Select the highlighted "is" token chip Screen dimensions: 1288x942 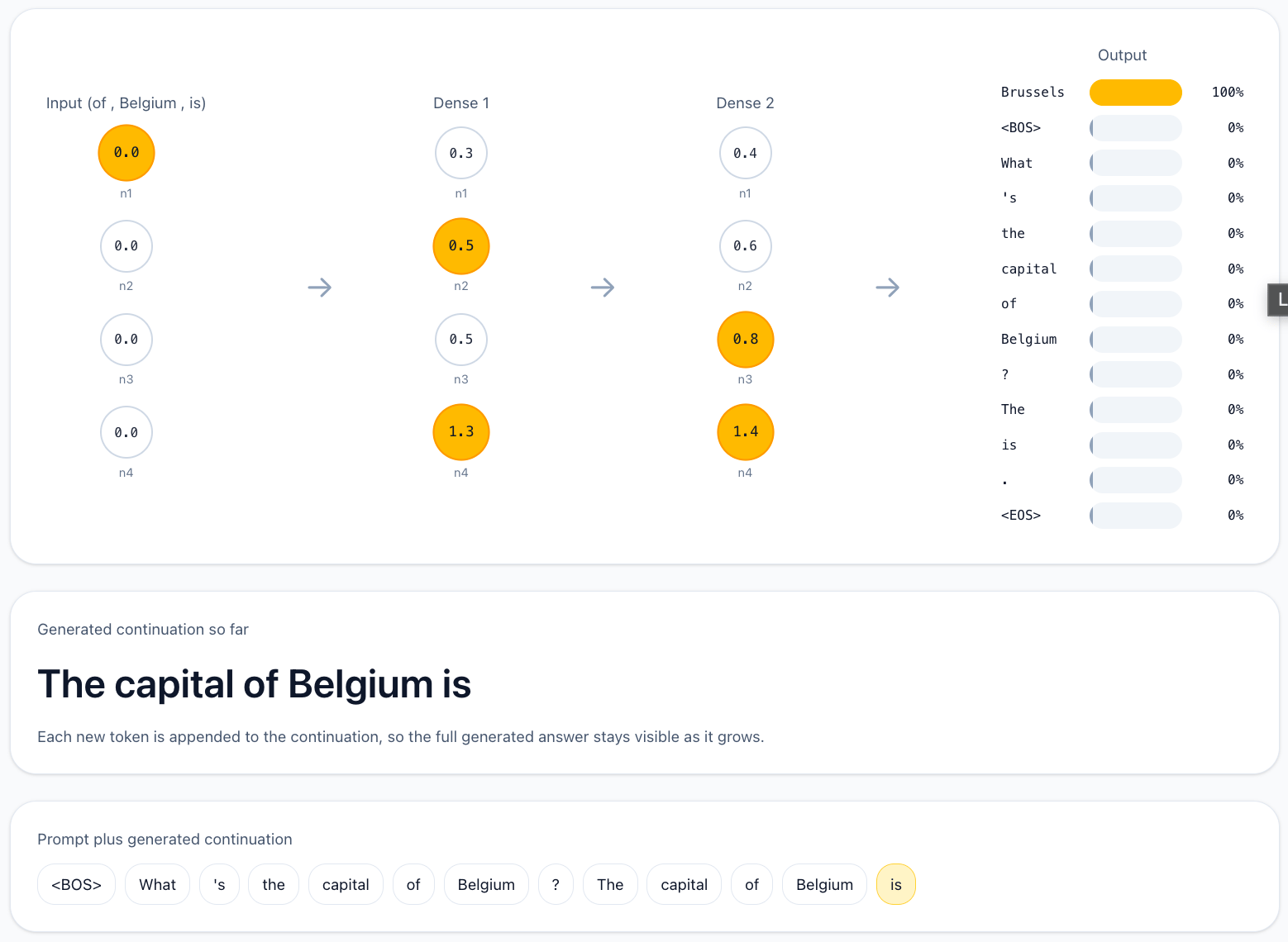click(895, 885)
